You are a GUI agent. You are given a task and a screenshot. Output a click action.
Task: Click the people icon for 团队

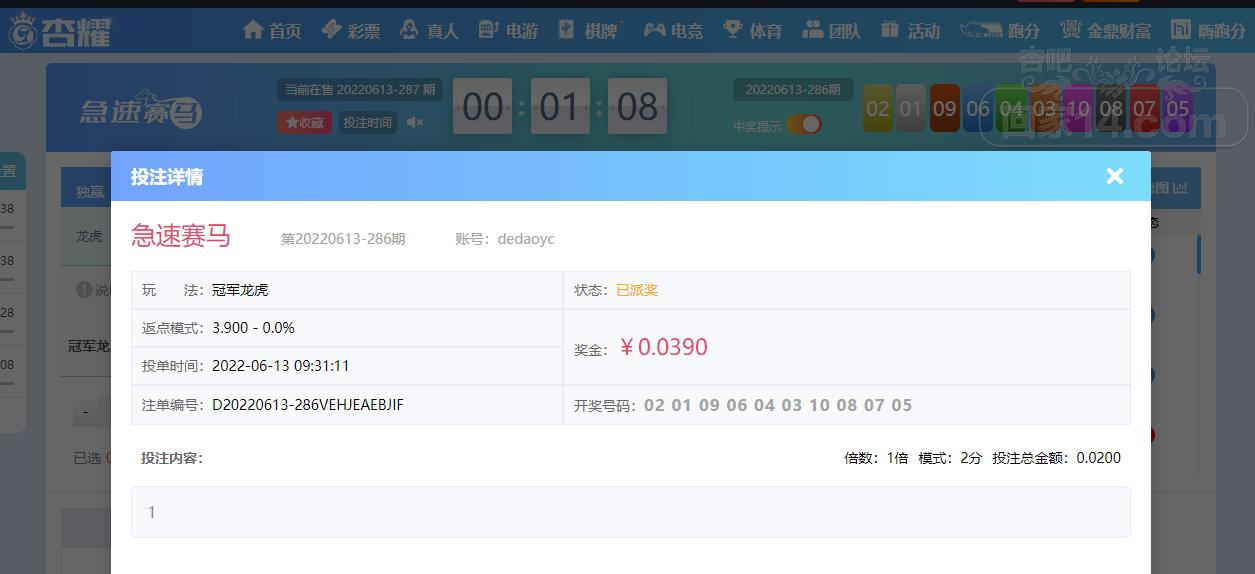pyautogui.click(x=813, y=30)
